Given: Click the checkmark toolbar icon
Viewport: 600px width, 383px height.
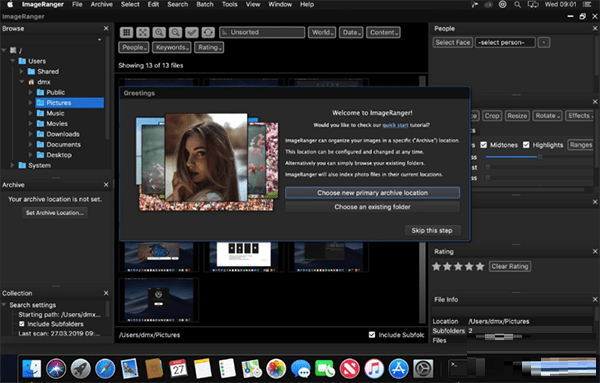Looking at the screenshot, I should tap(192, 32).
